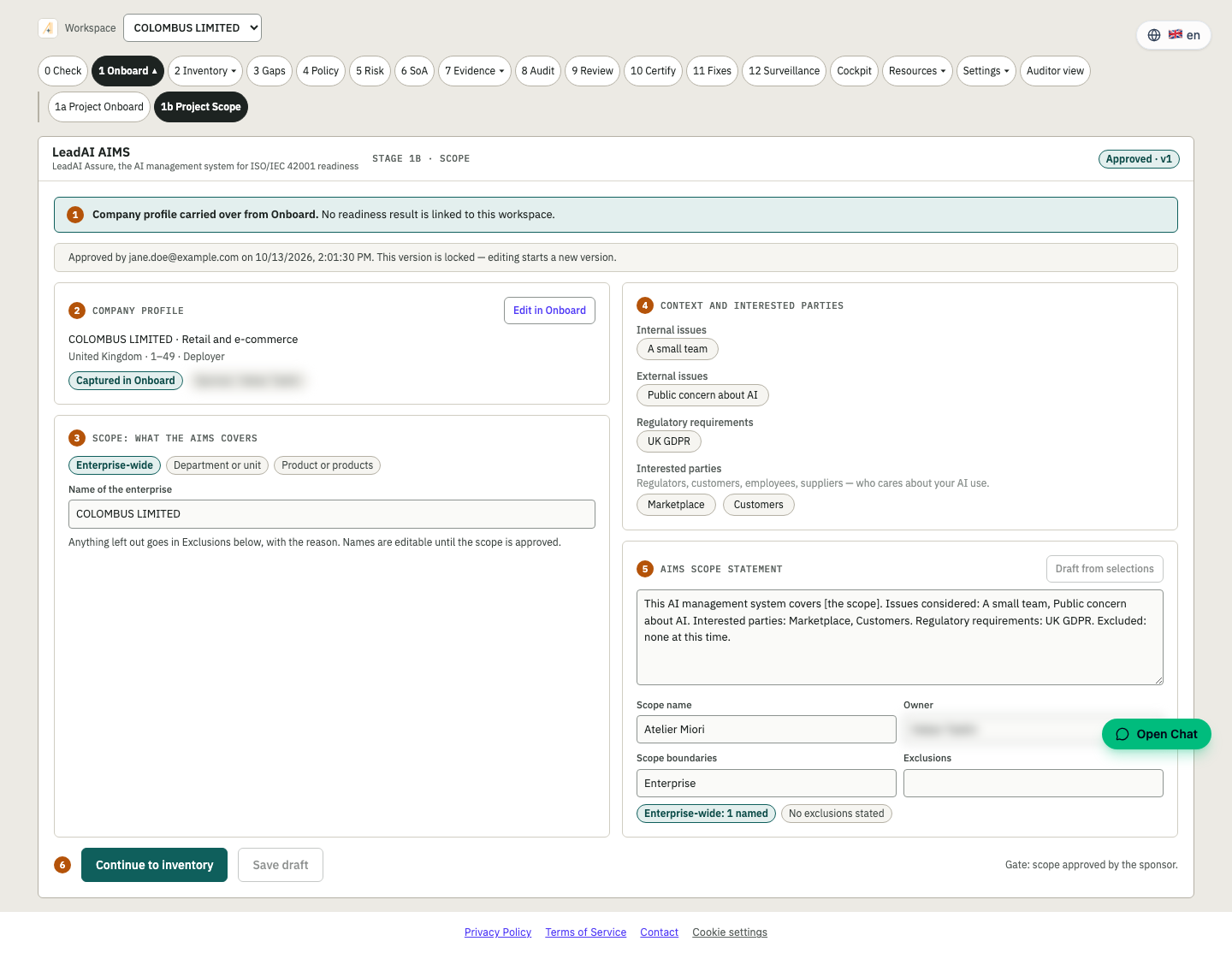
Task: Go to the 11 Fixes stage
Action: [712, 71]
